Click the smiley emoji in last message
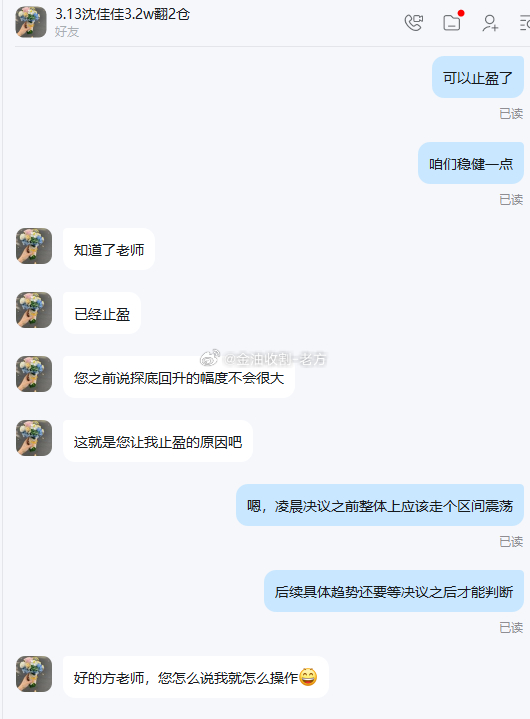This screenshot has width=530, height=719. click(308, 677)
